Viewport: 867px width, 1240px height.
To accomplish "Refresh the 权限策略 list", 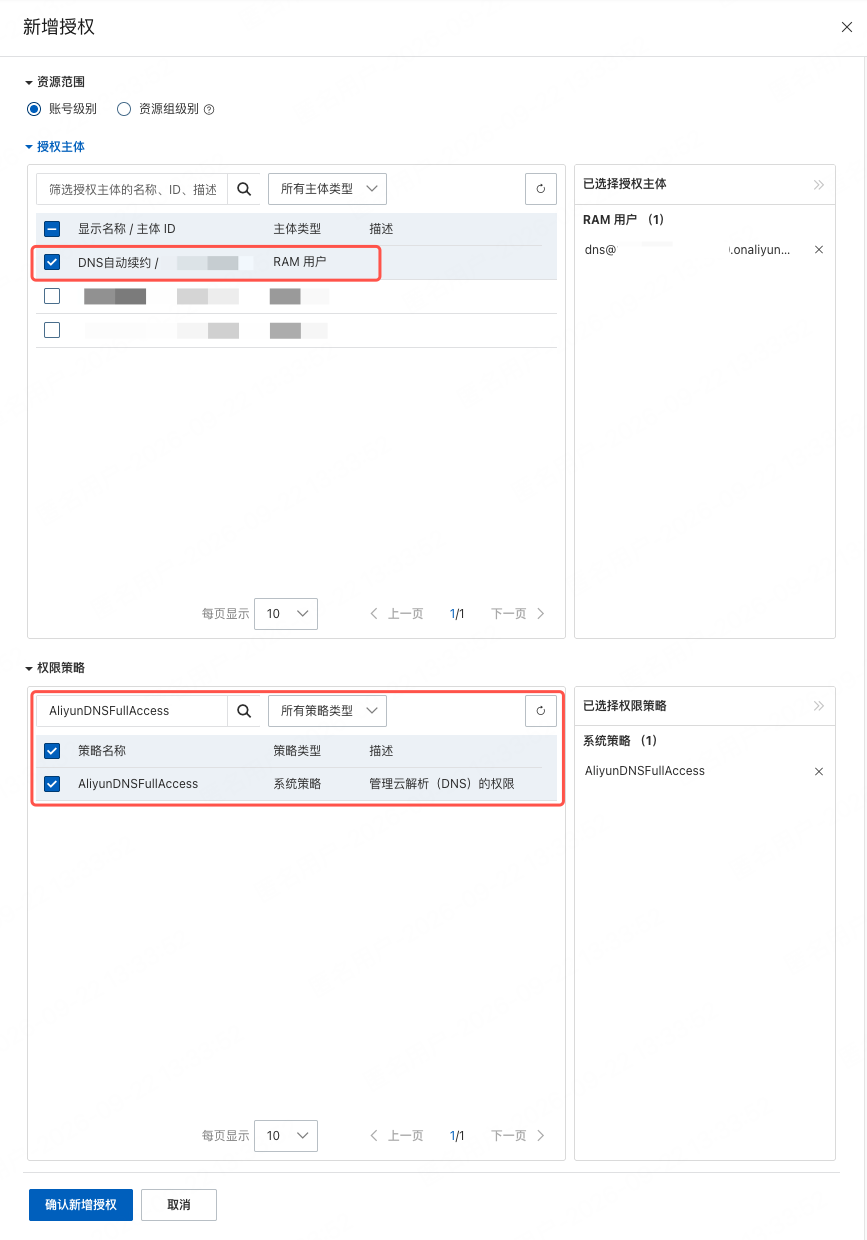I will (541, 711).
